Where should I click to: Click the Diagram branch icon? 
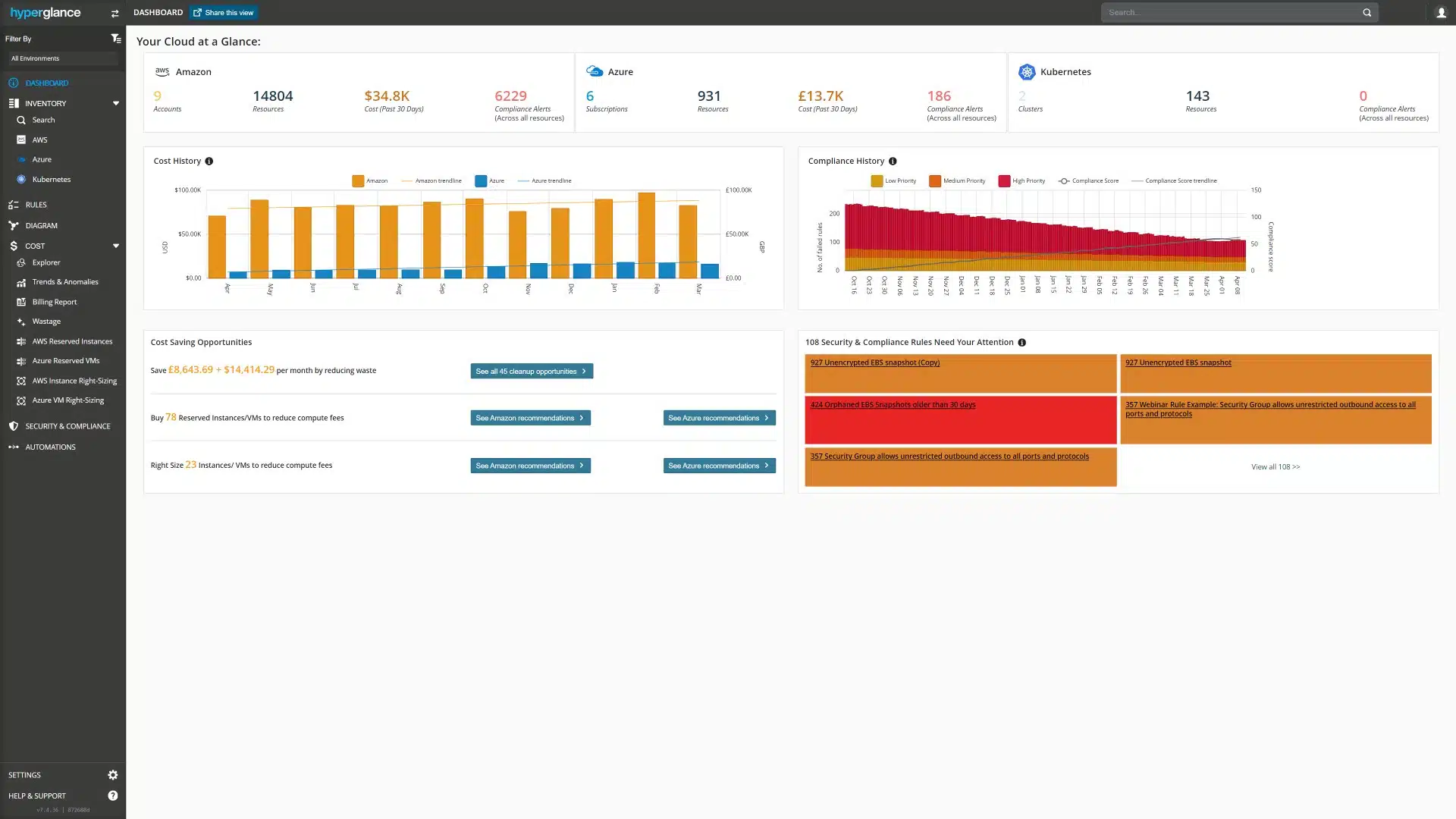coord(14,225)
